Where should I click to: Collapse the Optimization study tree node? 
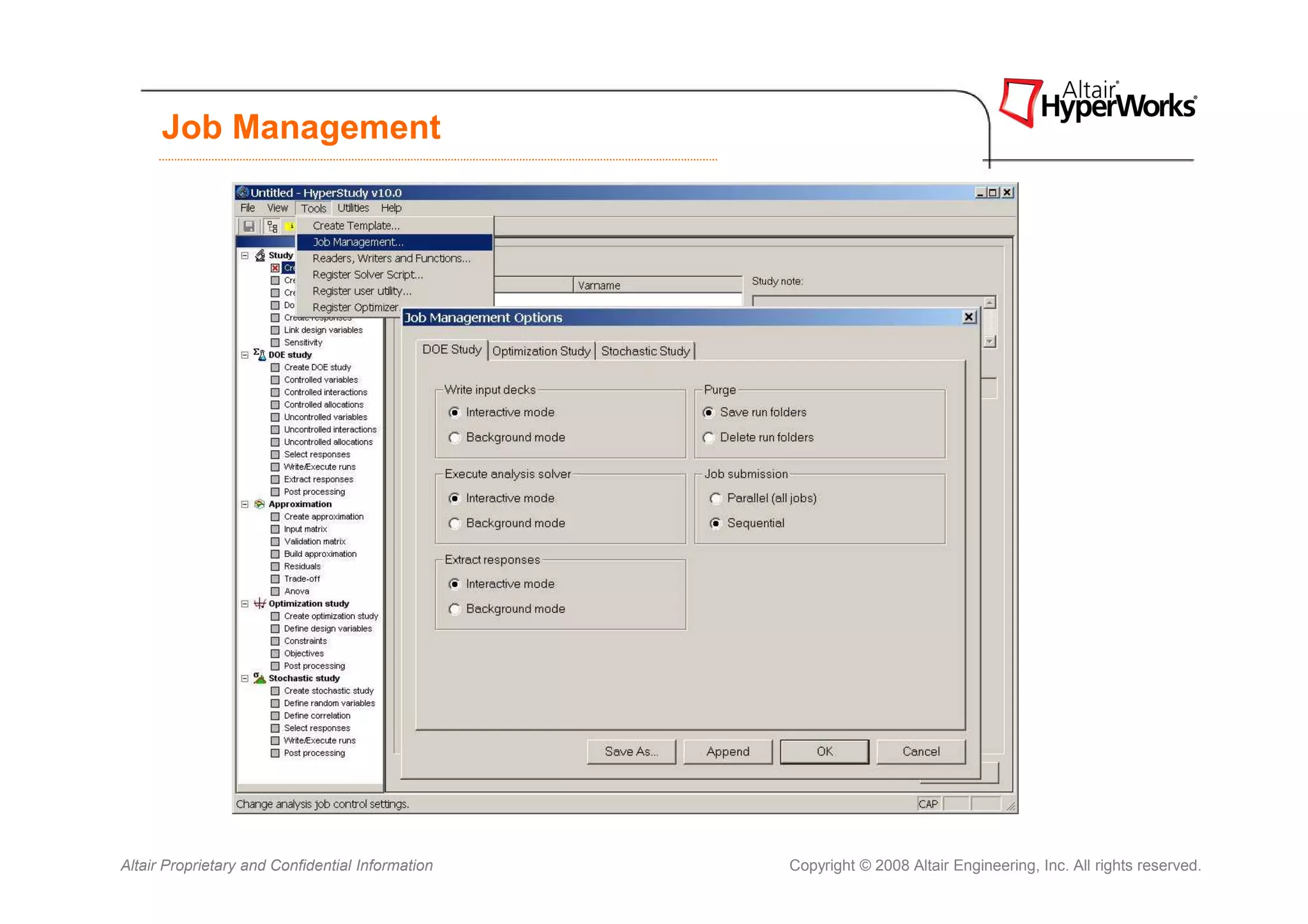(245, 604)
